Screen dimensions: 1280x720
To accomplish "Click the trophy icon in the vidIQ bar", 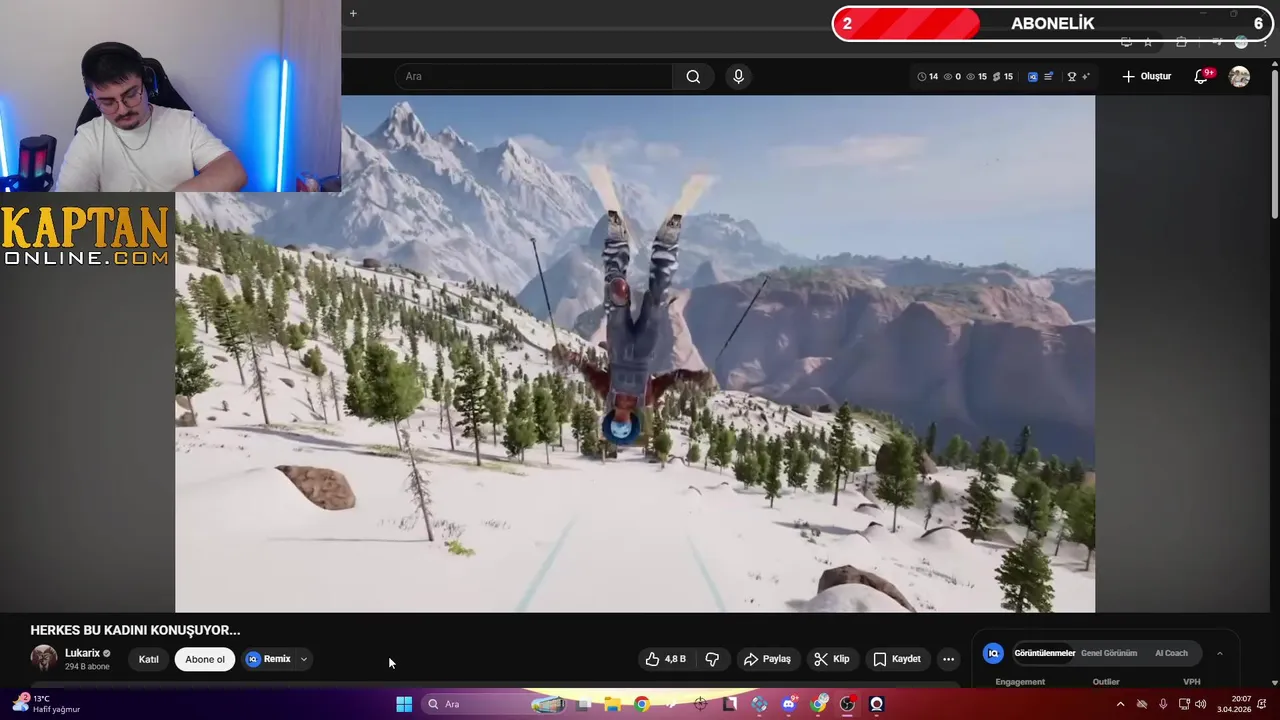I will point(1072,77).
